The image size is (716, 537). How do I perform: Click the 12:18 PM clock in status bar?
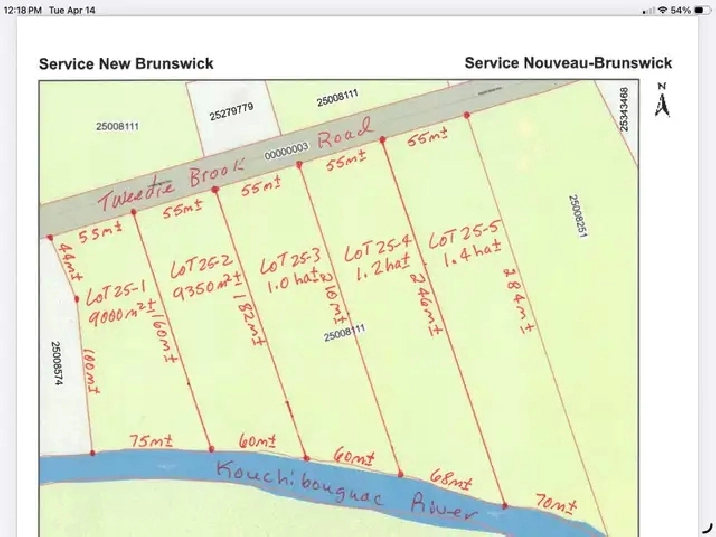pos(21,10)
